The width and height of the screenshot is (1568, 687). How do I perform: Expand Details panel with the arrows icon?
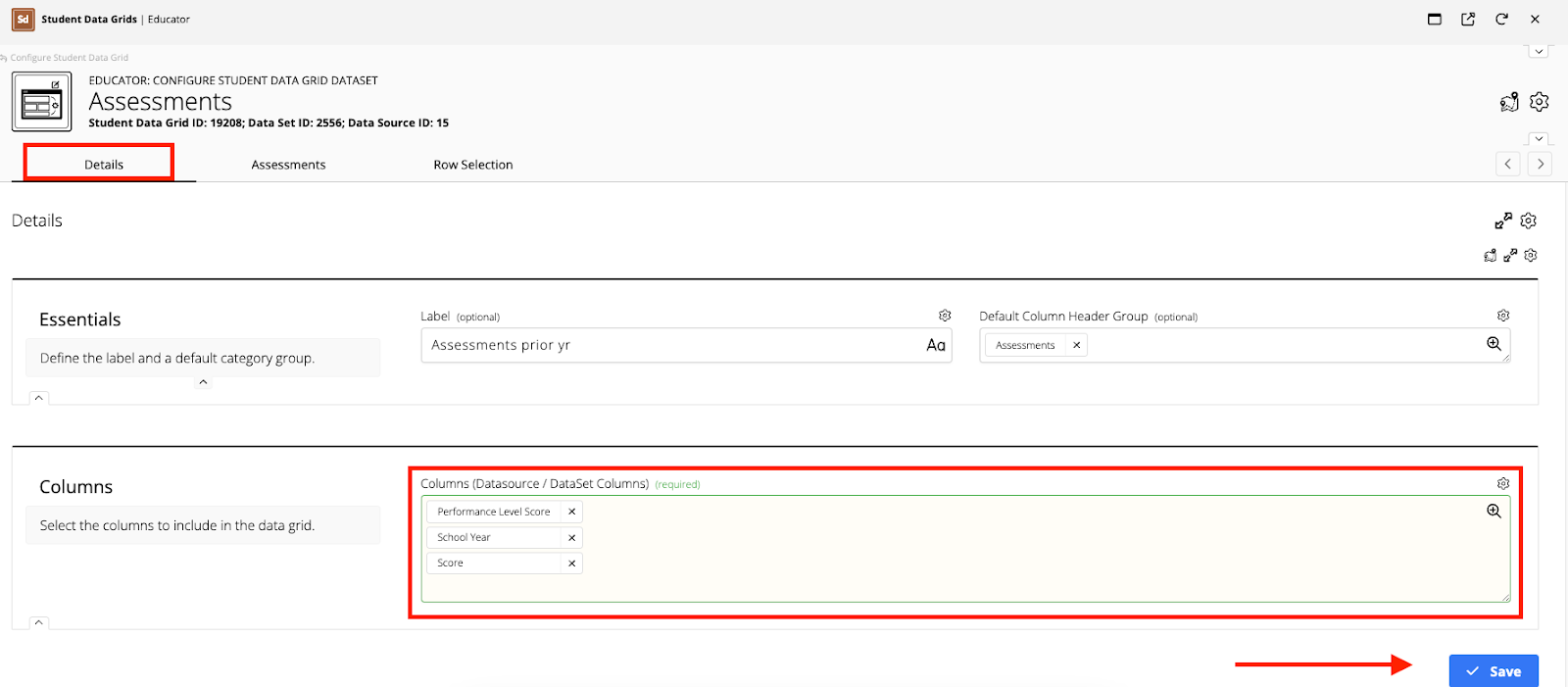click(1502, 221)
